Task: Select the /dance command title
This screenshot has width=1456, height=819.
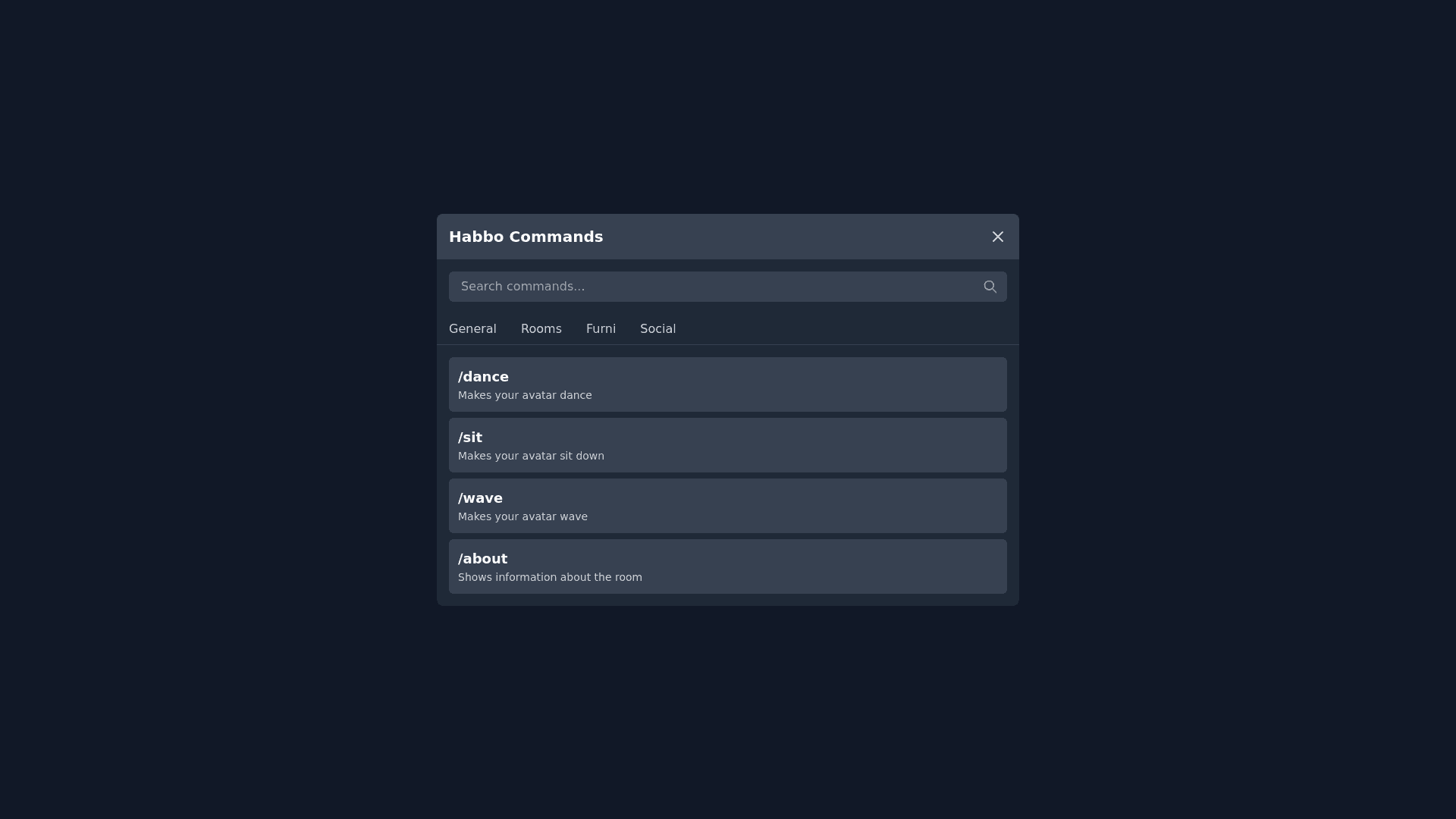Action: pyautogui.click(x=483, y=377)
